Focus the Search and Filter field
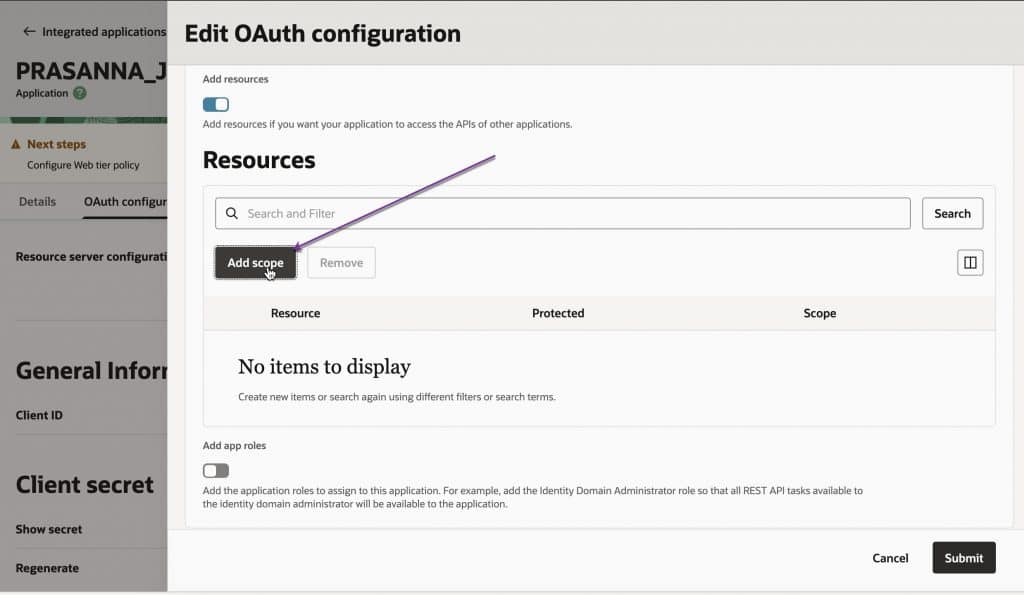 570,213
